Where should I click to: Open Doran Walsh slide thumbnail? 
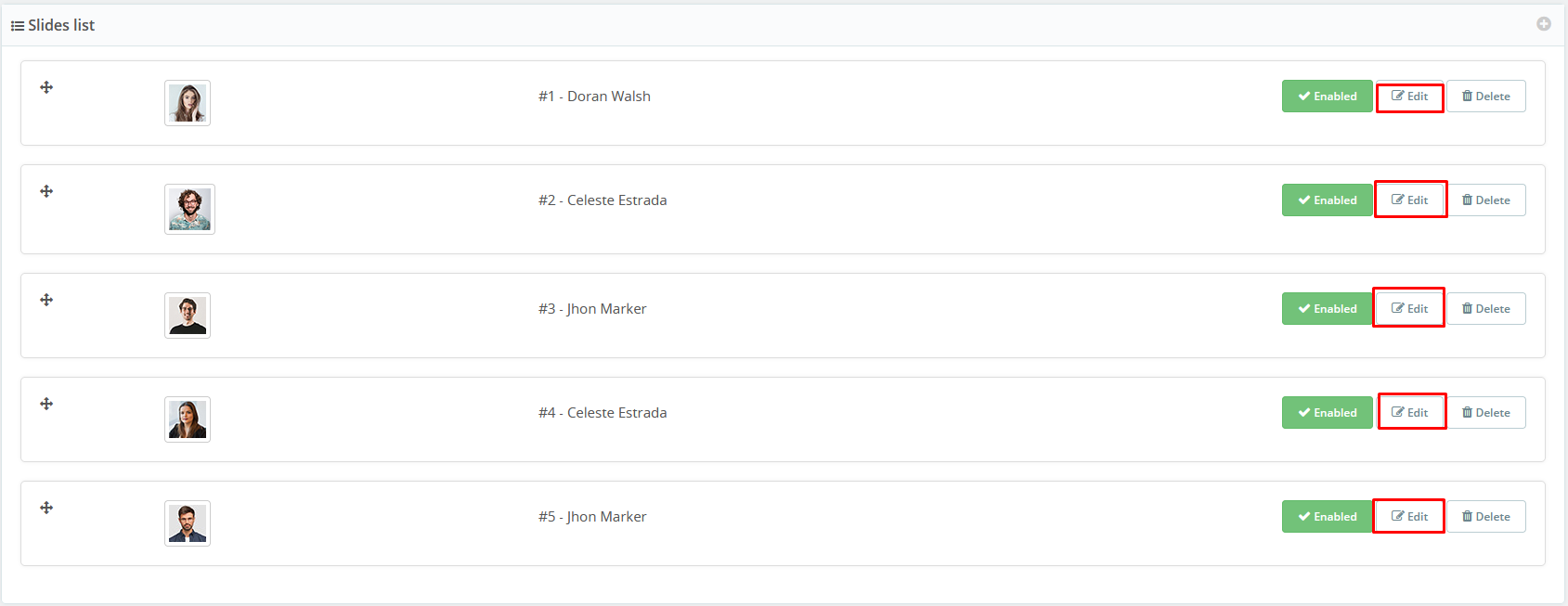(188, 103)
